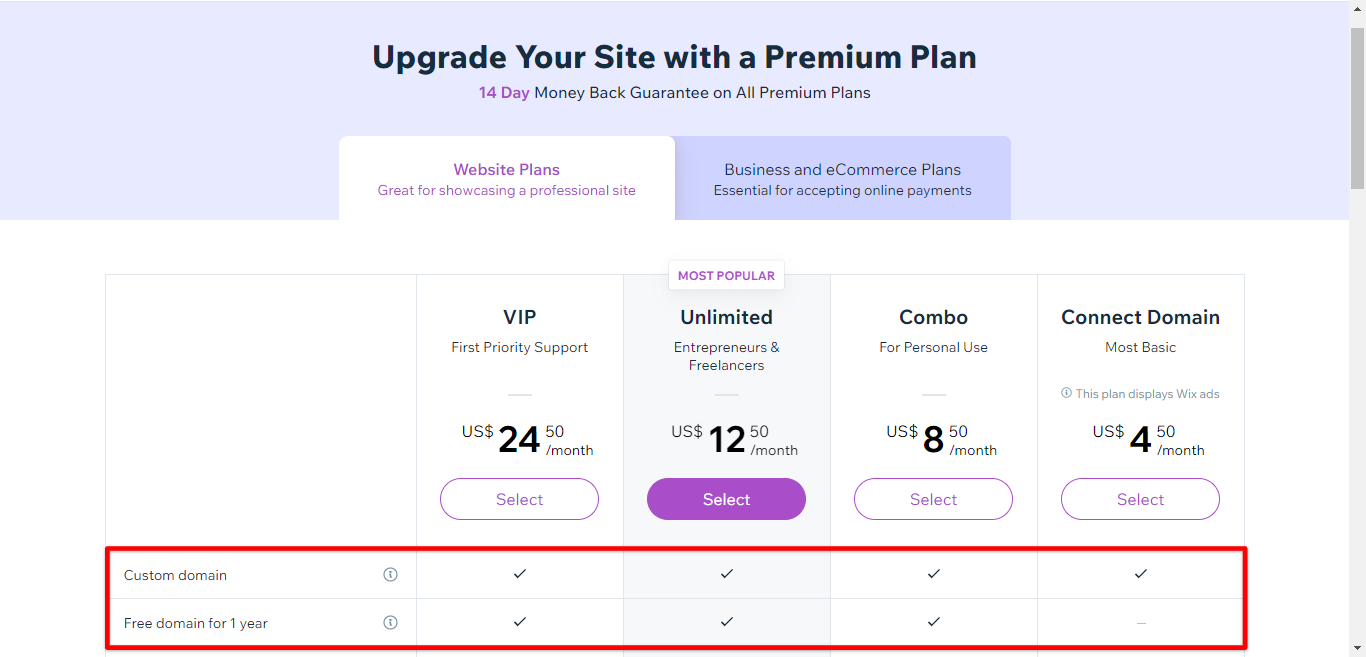Switch to Website Plans tab
Screen dimensions: 1366x657
click(506, 179)
